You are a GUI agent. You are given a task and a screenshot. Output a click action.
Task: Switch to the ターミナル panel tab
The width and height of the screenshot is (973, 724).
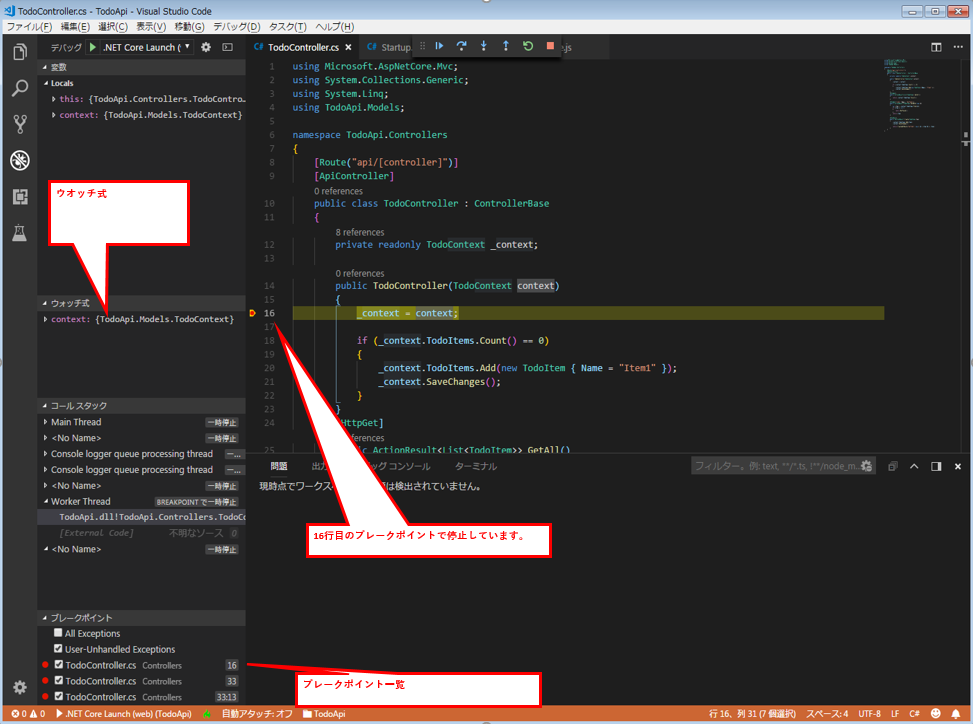click(475, 466)
